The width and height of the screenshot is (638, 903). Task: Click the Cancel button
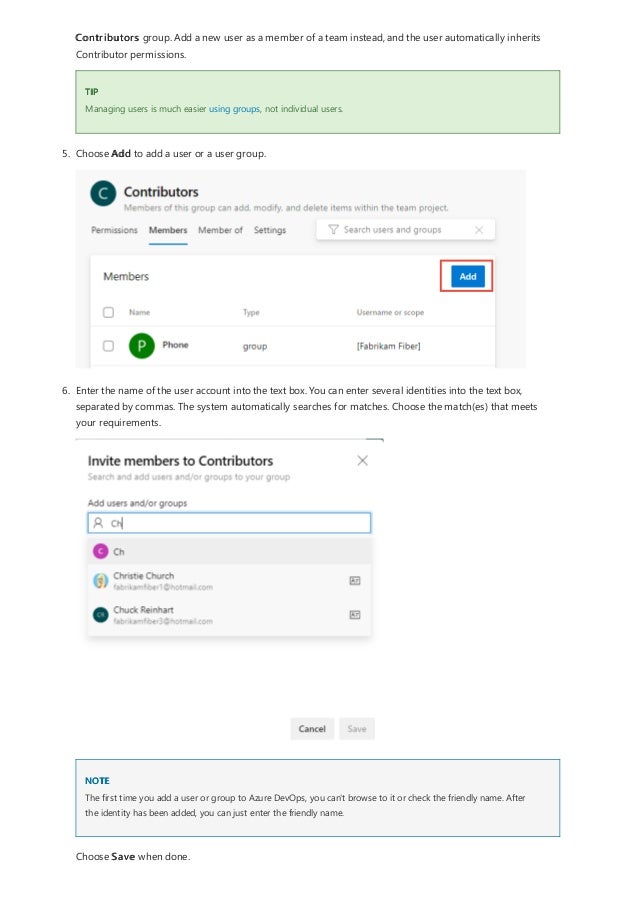[312, 729]
